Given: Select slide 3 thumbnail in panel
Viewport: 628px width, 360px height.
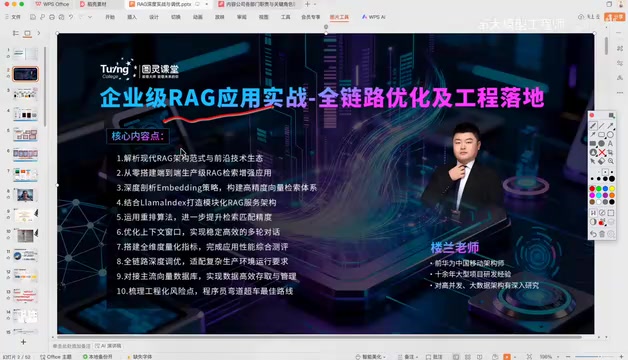Looking at the screenshot, I should (26, 94).
